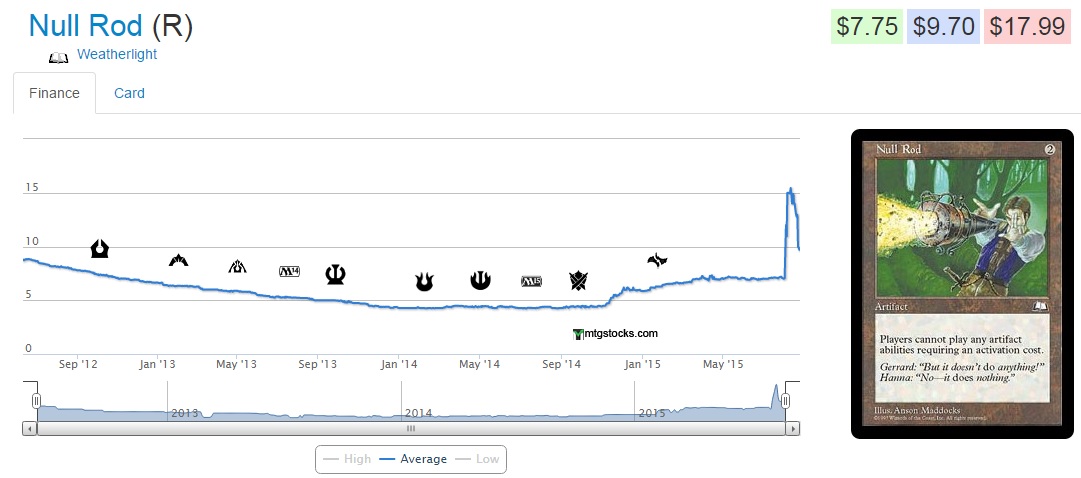This screenshot has height=478, width=1081.
Task: Click the Gatecrash set symbol on chart
Action: 179,261
